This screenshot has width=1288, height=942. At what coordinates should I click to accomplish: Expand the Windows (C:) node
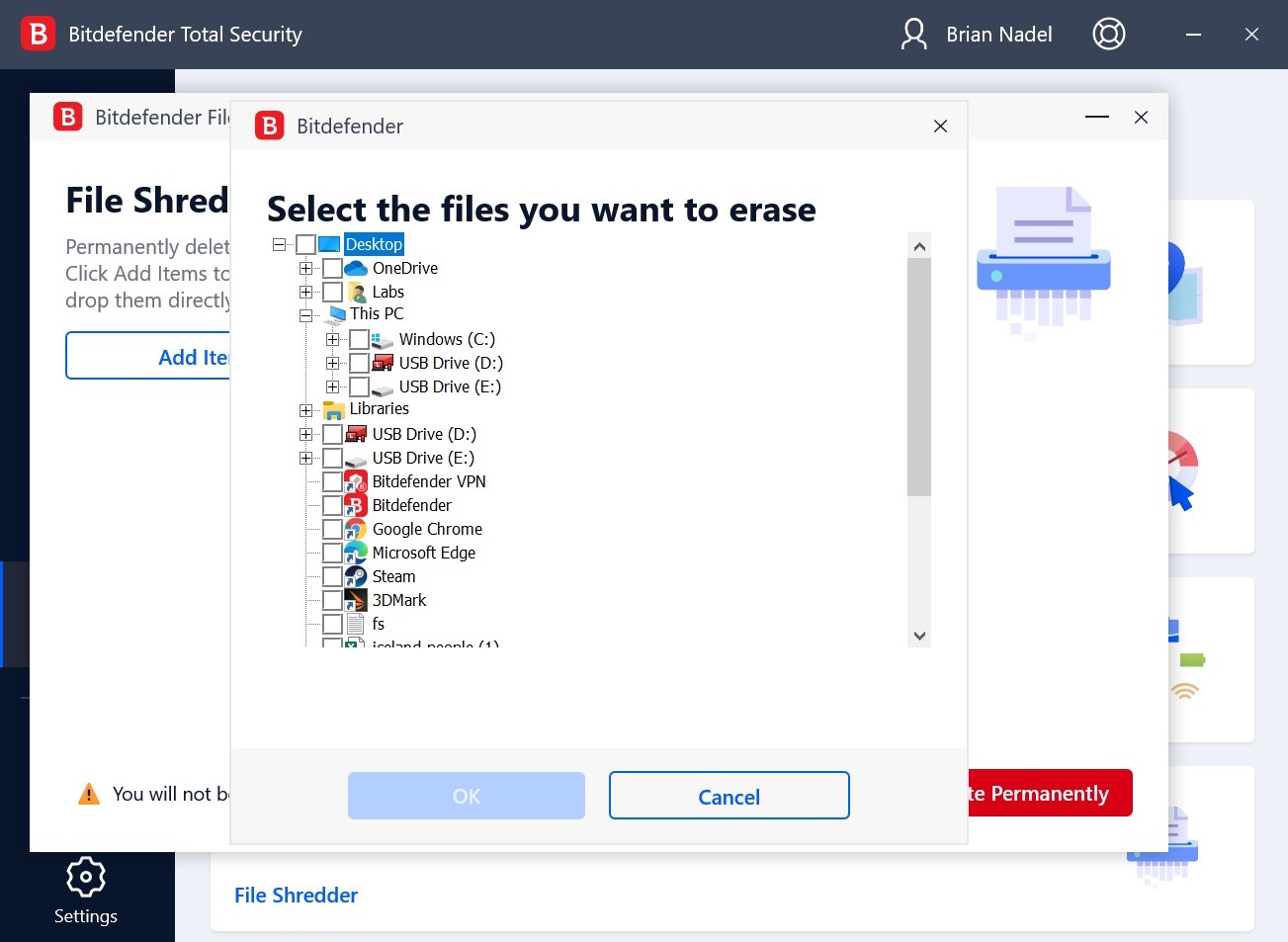click(x=332, y=339)
